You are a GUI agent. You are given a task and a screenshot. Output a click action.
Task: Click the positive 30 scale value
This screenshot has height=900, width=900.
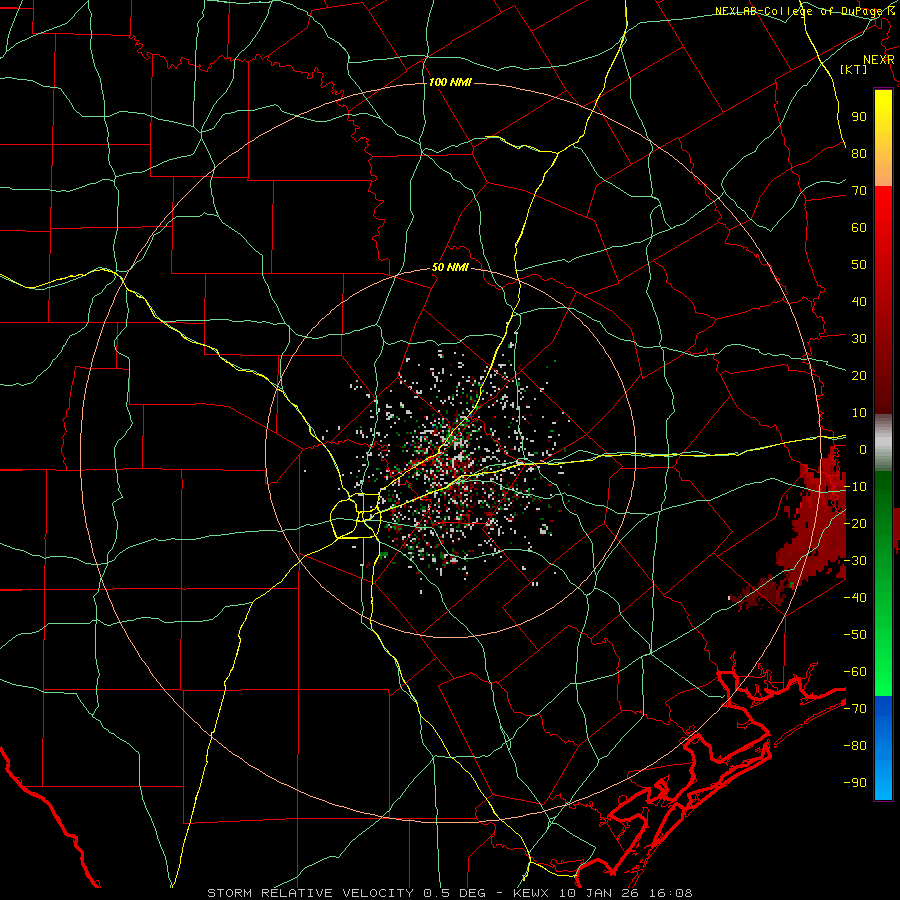[x=859, y=339]
